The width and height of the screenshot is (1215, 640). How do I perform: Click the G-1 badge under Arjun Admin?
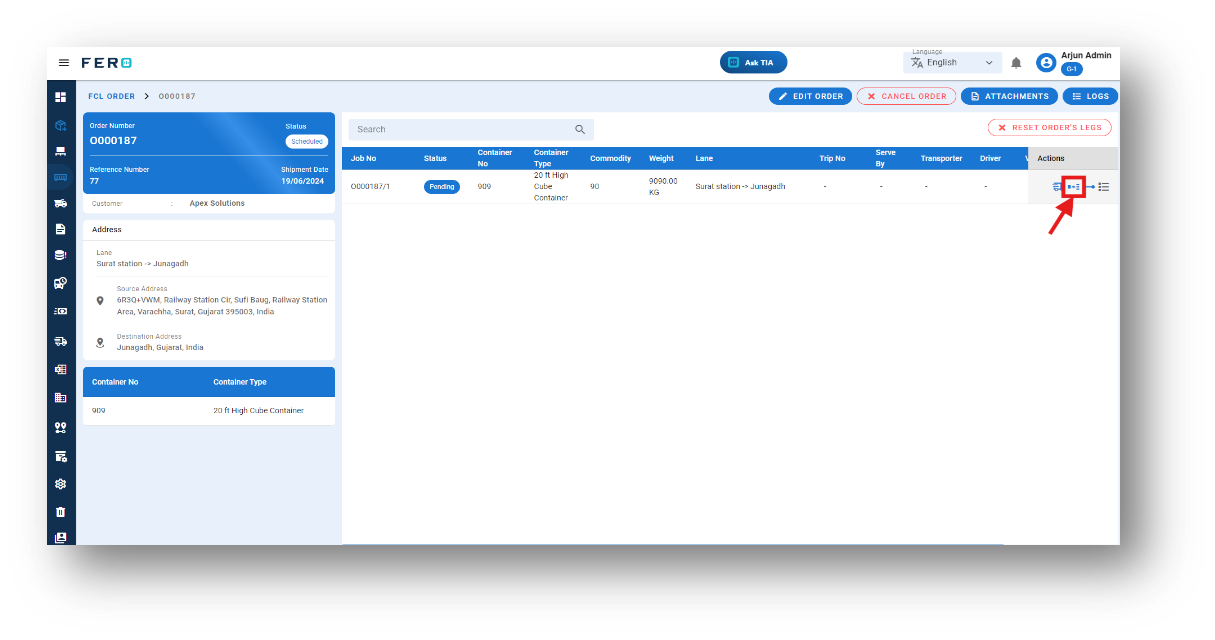pyautogui.click(x=1071, y=69)
